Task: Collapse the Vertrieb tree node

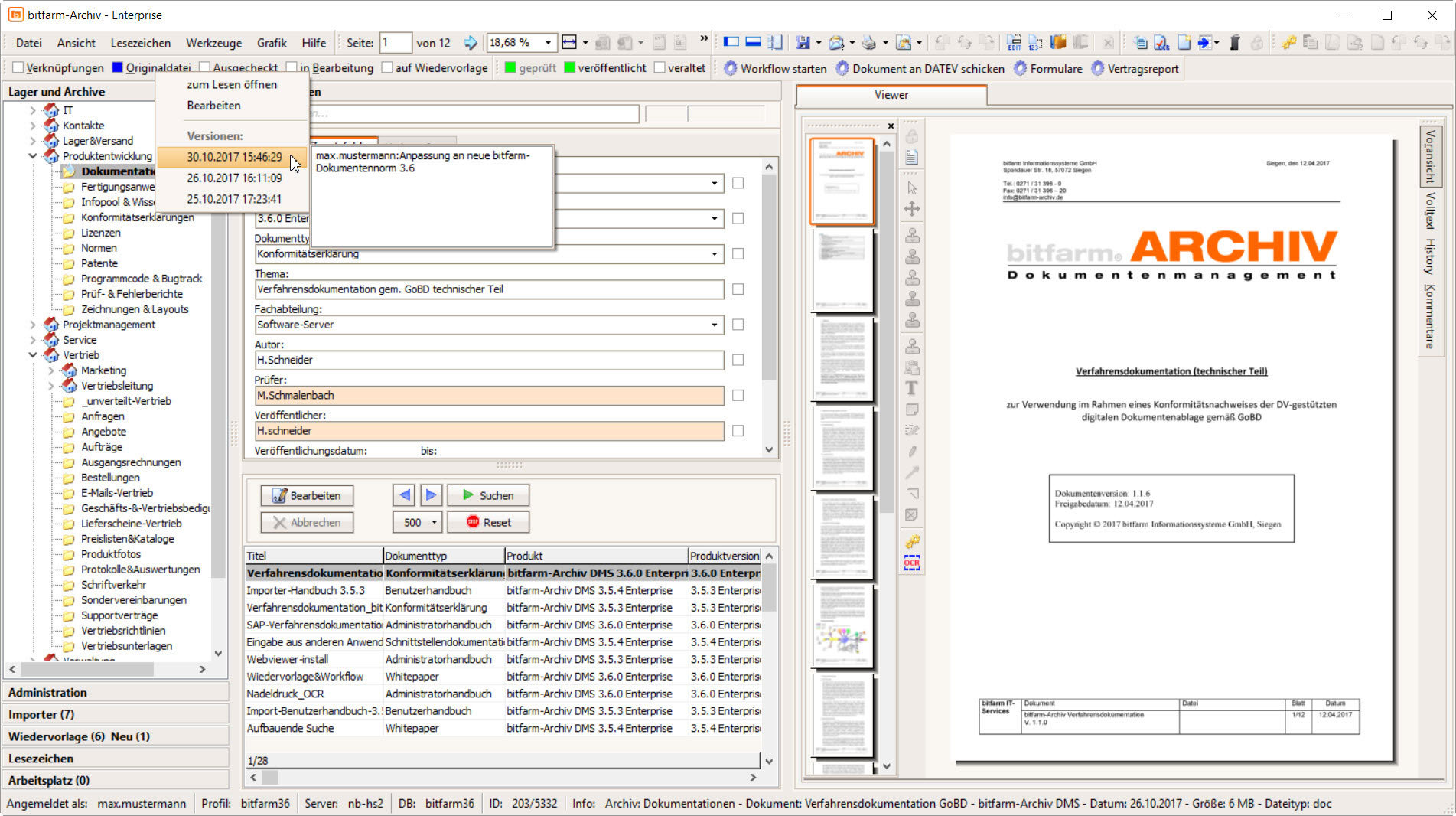Action: coord(33,355)
